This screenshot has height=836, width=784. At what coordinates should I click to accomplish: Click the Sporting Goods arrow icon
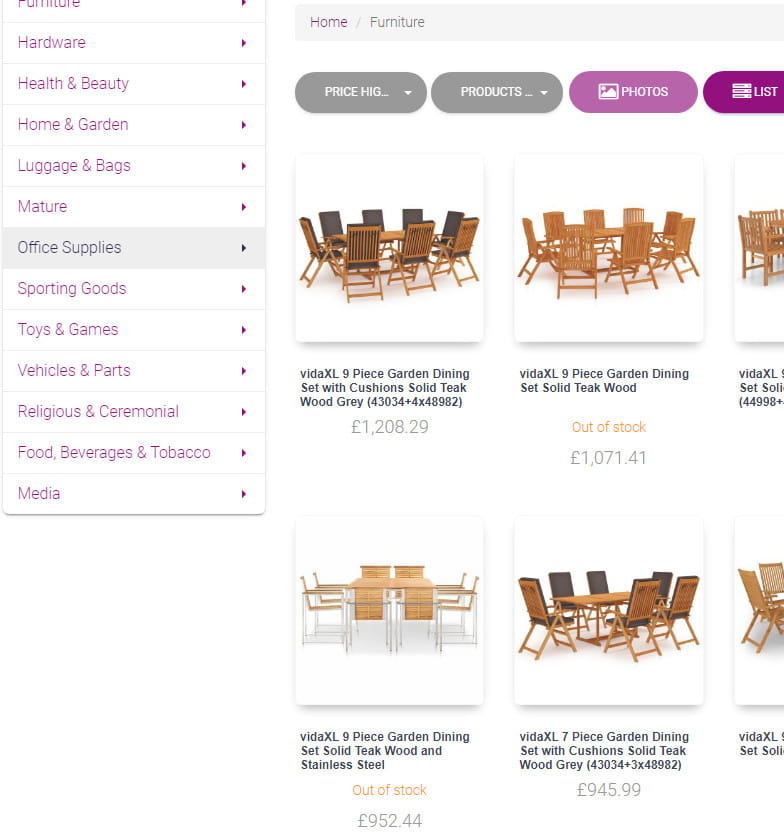(x=243, y=289)
